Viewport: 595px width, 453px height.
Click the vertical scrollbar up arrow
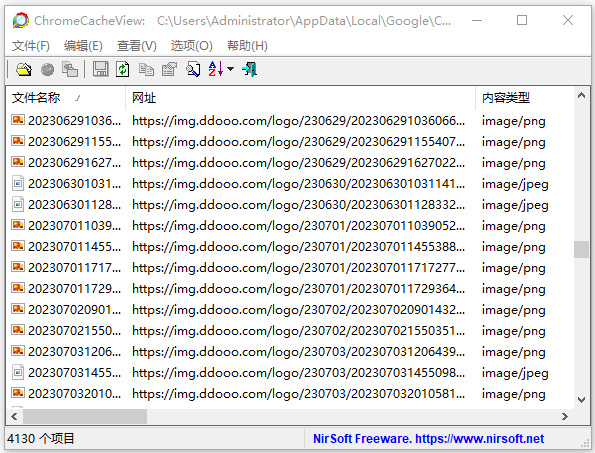581,95
